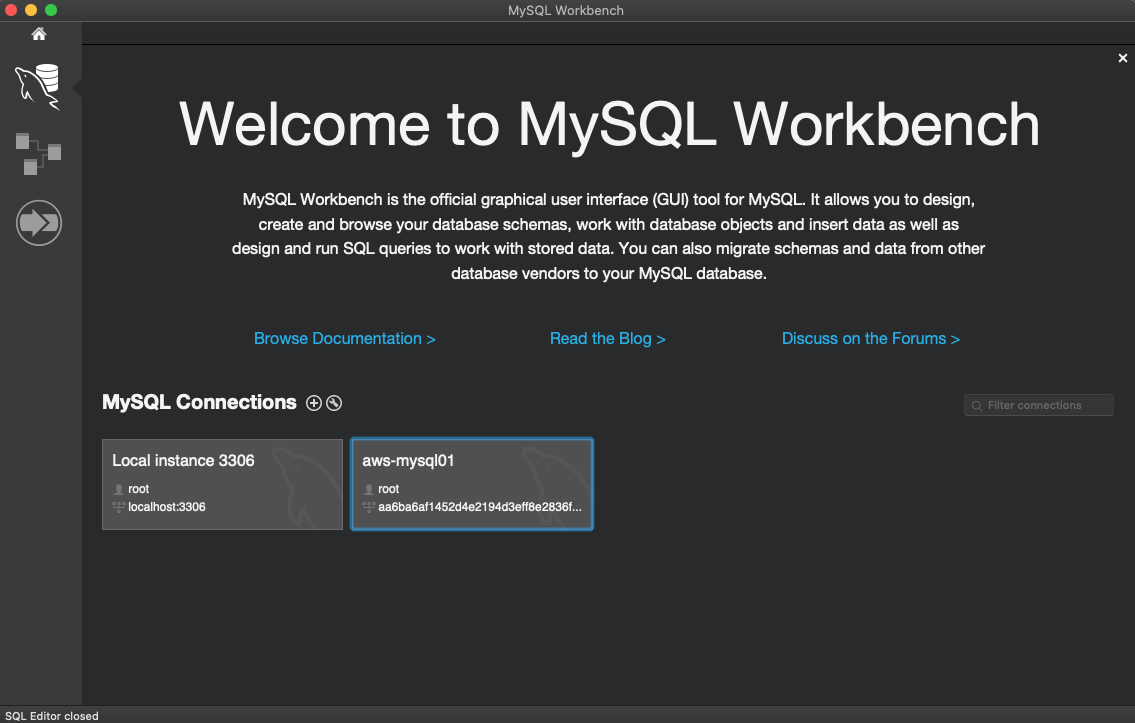Add a new MySQL connection with plus icon
The width and height of the screenshot is (1135, 723).
[x=314, y=403]
